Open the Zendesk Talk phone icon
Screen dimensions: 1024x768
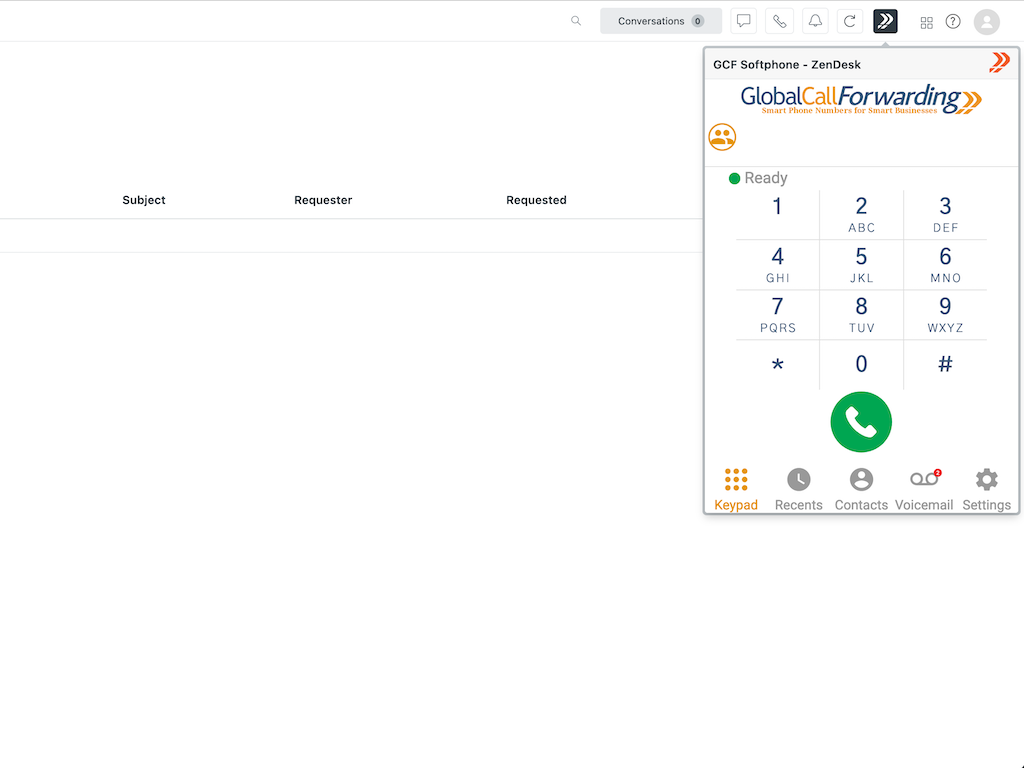click(779, 21)
